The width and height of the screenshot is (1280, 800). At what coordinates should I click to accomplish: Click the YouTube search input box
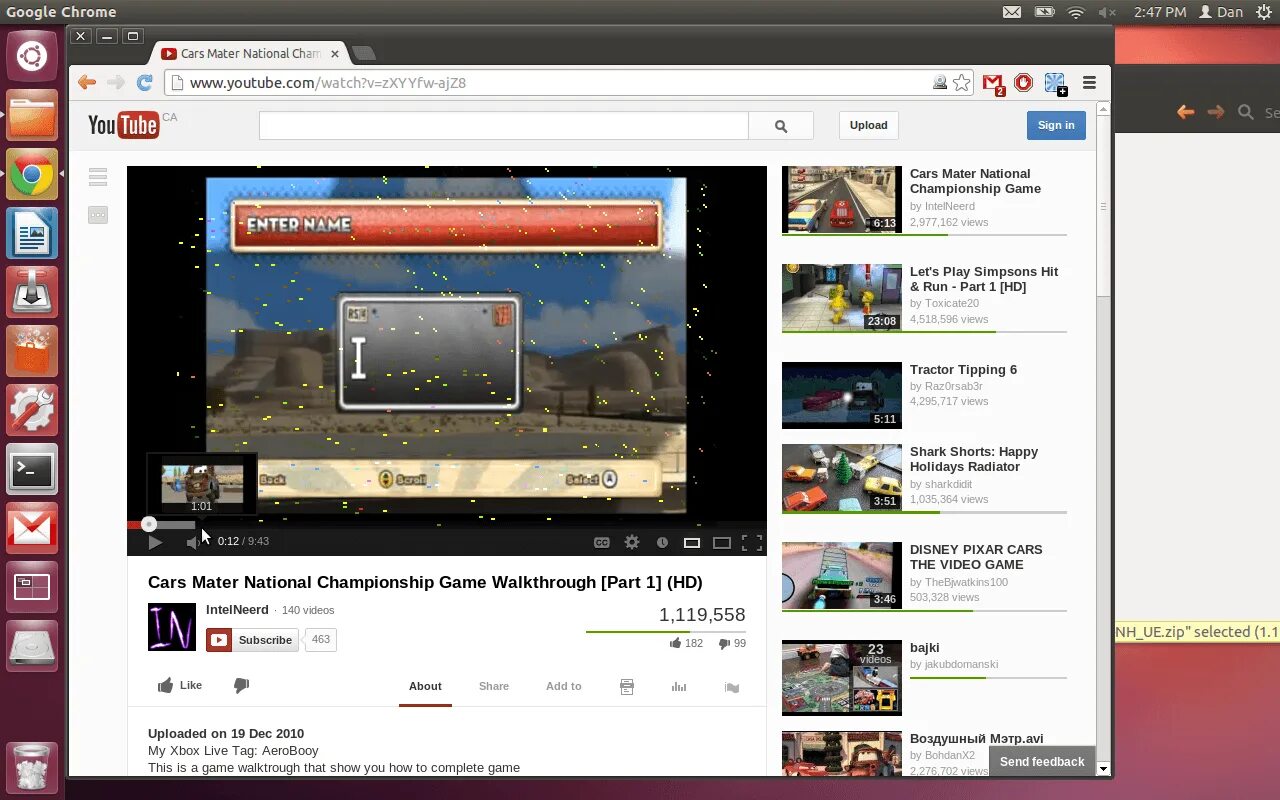(504, 125)
